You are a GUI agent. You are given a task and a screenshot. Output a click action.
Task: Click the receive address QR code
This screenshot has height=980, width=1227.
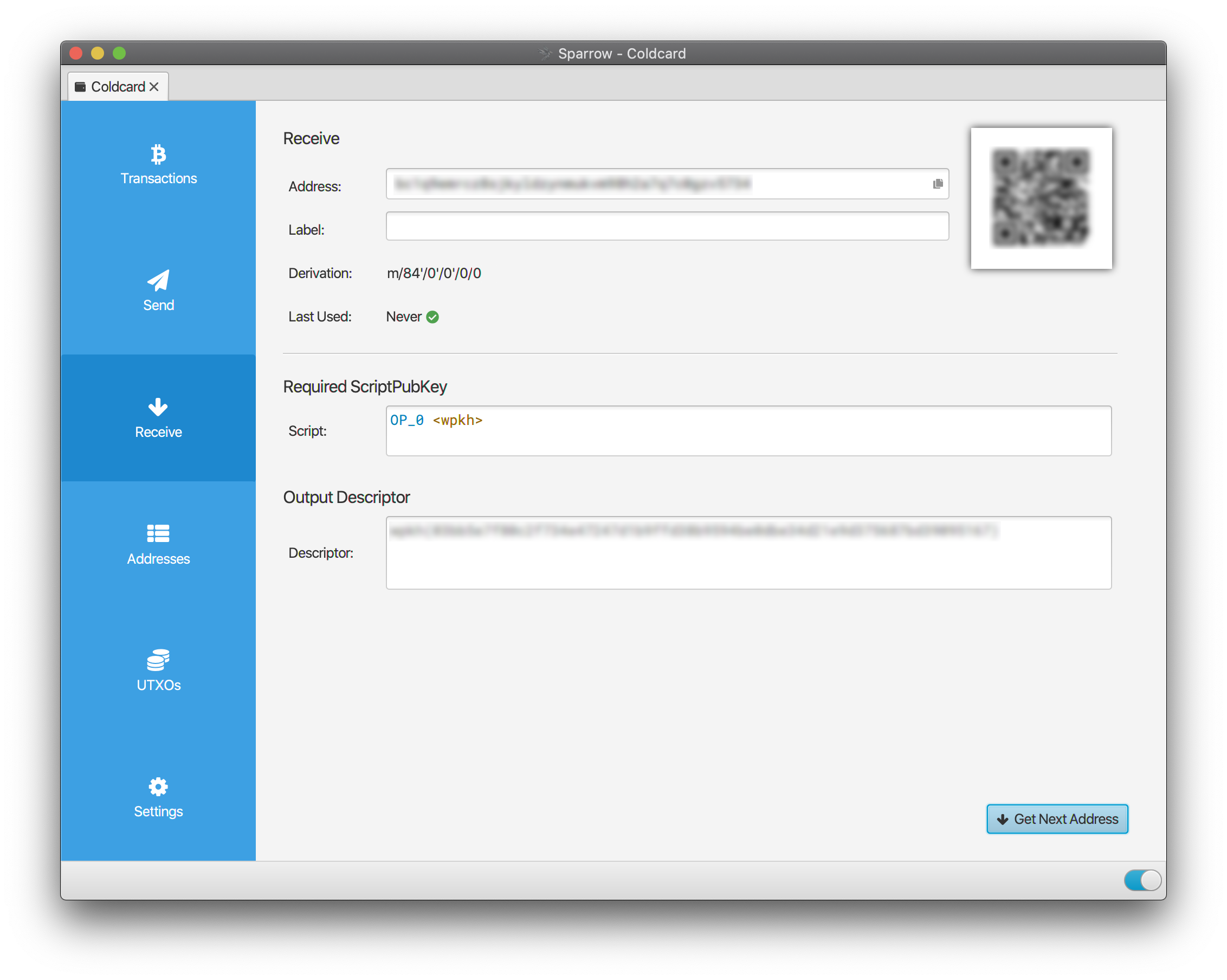click(x=1042, y=198)
